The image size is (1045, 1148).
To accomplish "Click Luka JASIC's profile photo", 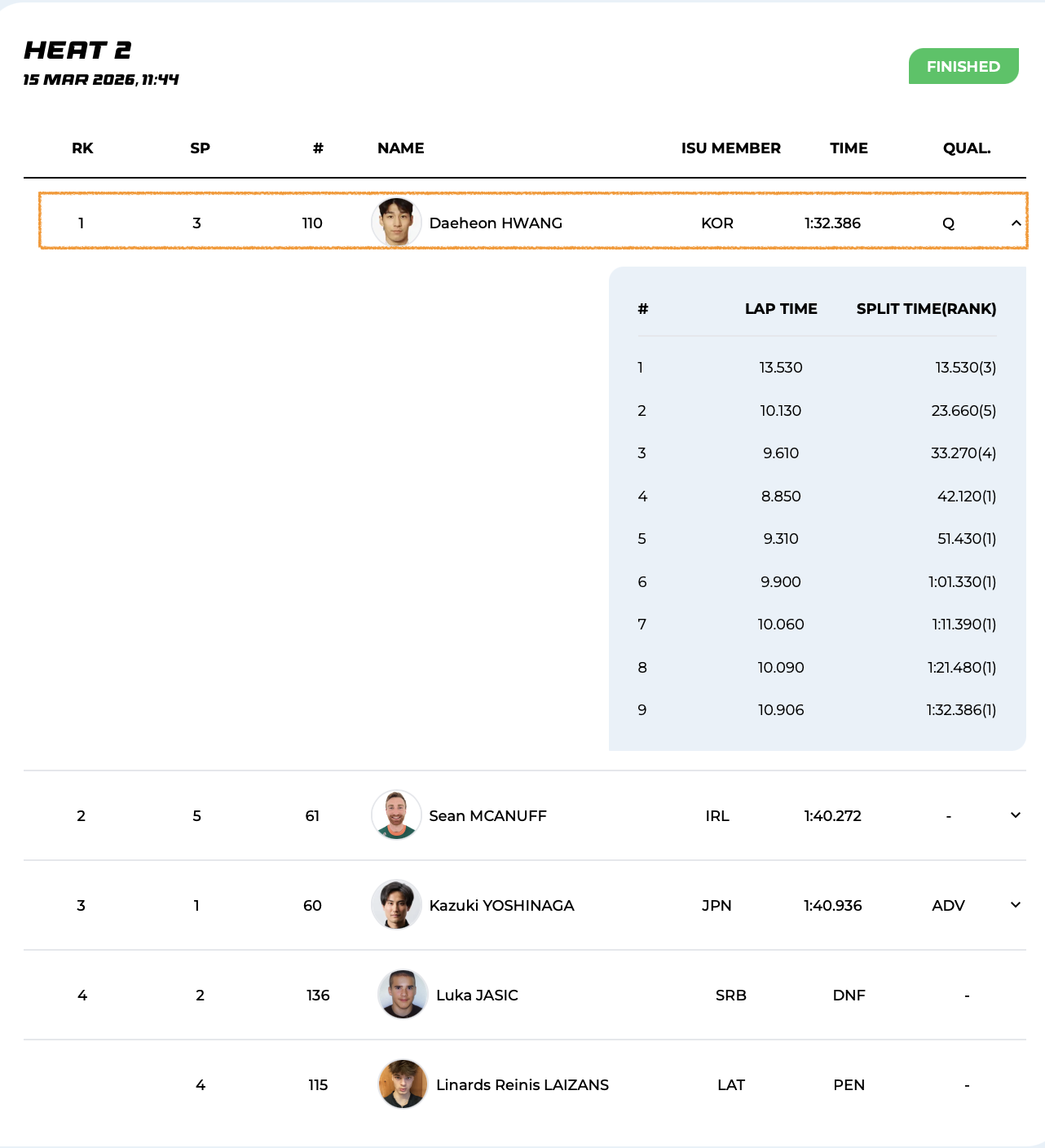I will 403,995.
